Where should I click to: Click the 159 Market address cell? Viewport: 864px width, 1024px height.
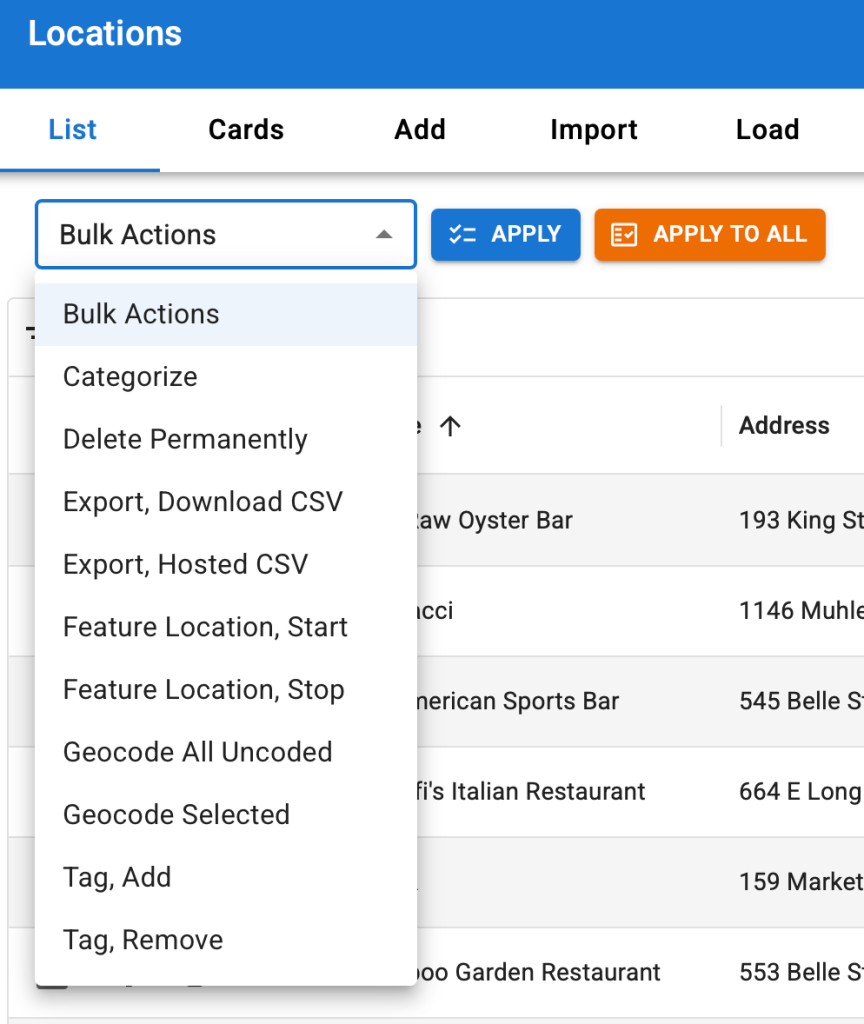coord(801,882)
